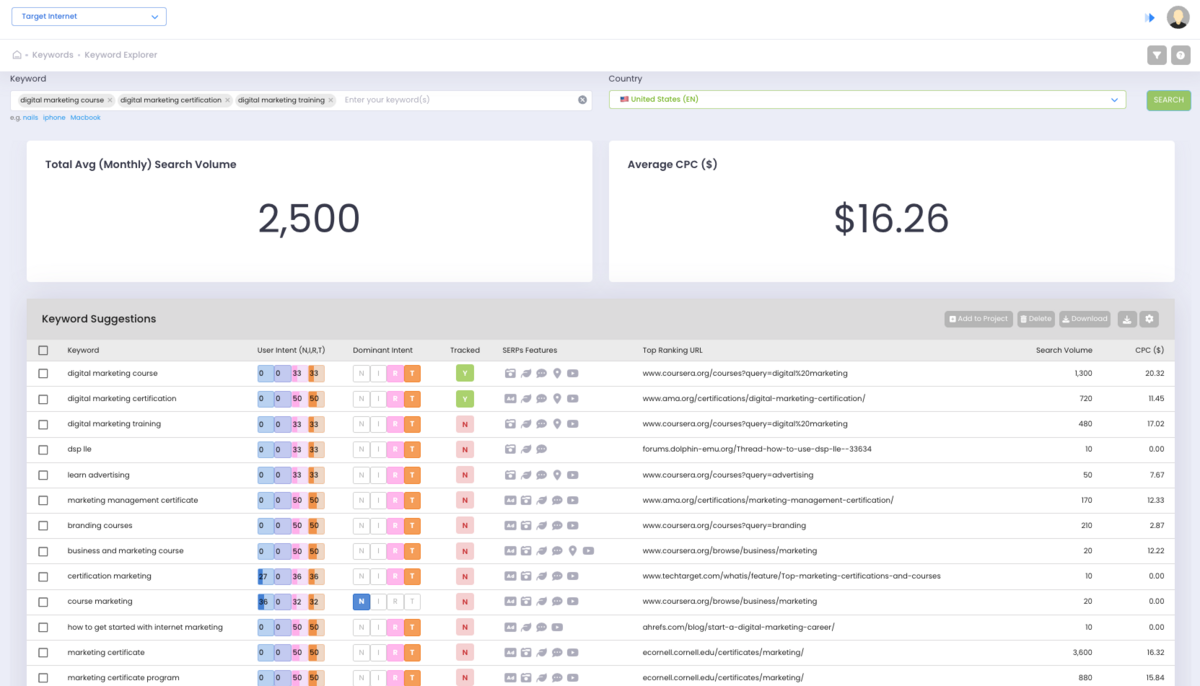Open the user profile avatar
1200x686 pixels.
click(x=1178, y=17)
